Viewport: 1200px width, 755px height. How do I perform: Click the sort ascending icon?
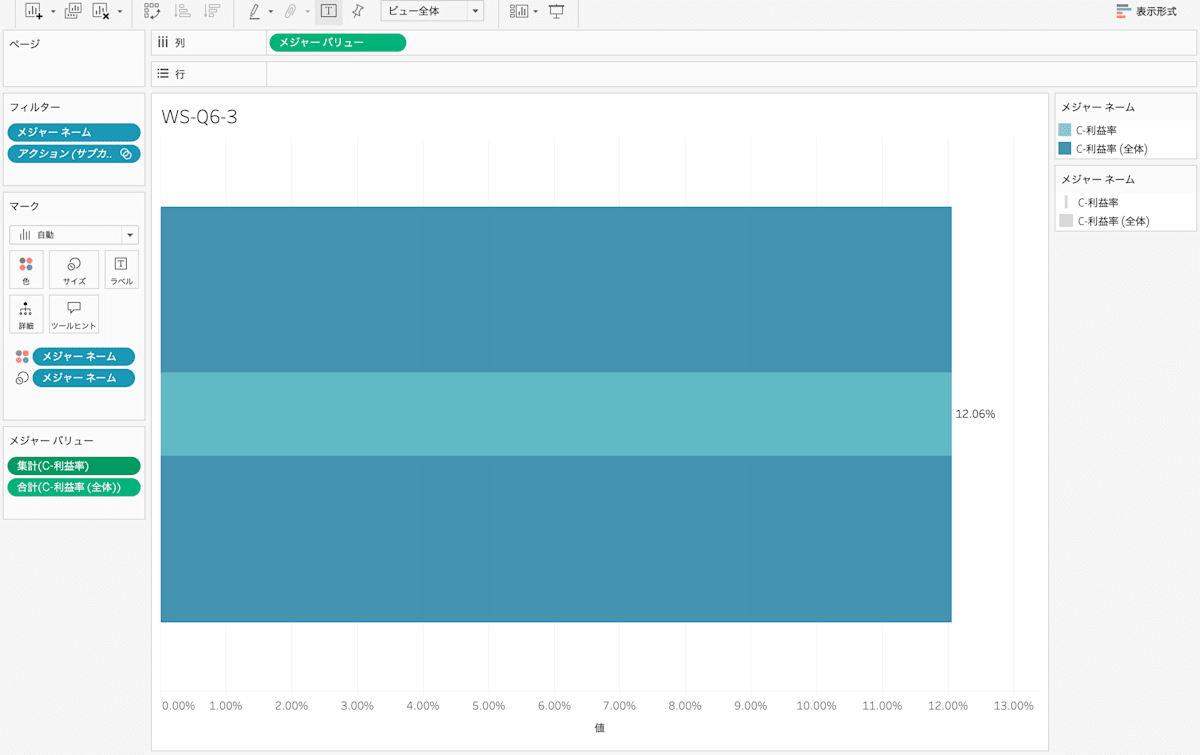pos(182,11)
